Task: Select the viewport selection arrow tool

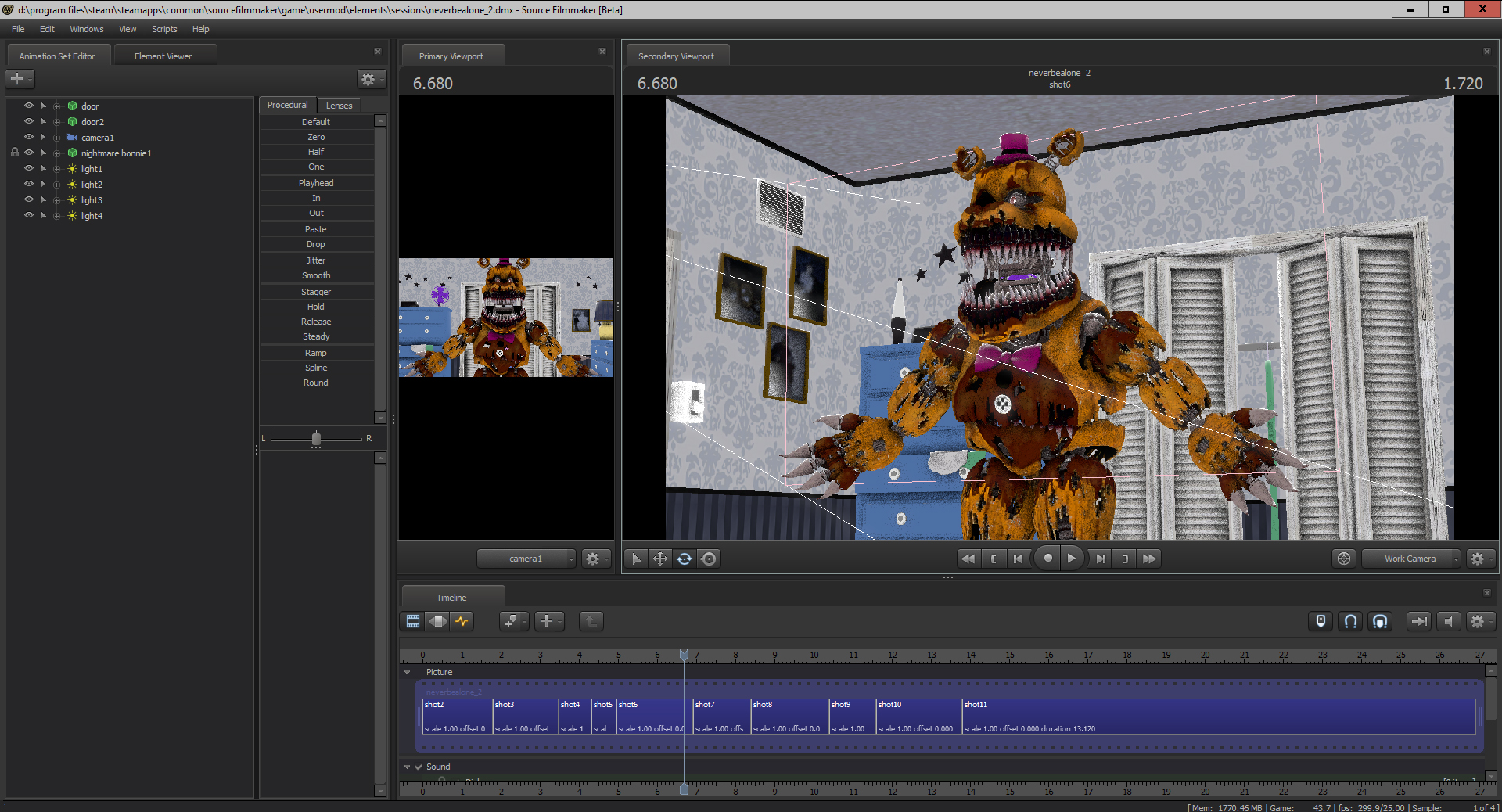Action: (x=636, y=559)
